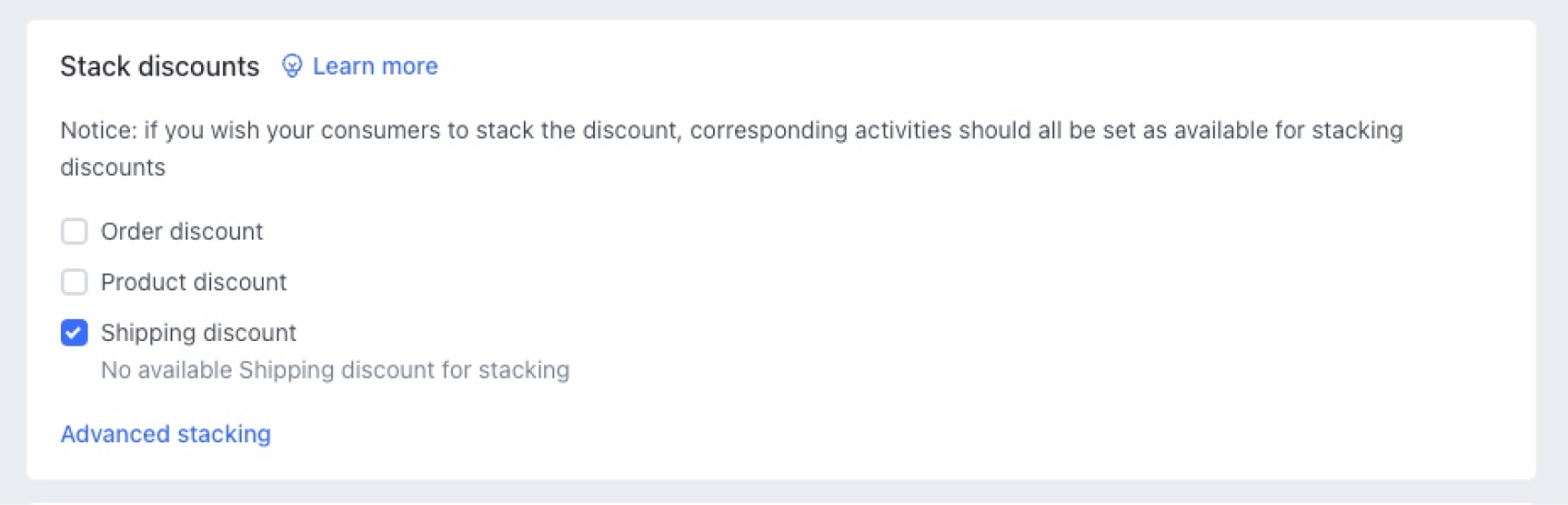Enable the Order discount checkbox
This screenshot has width=1568, height=505.
pyautogui.click(x=74, y=231)
